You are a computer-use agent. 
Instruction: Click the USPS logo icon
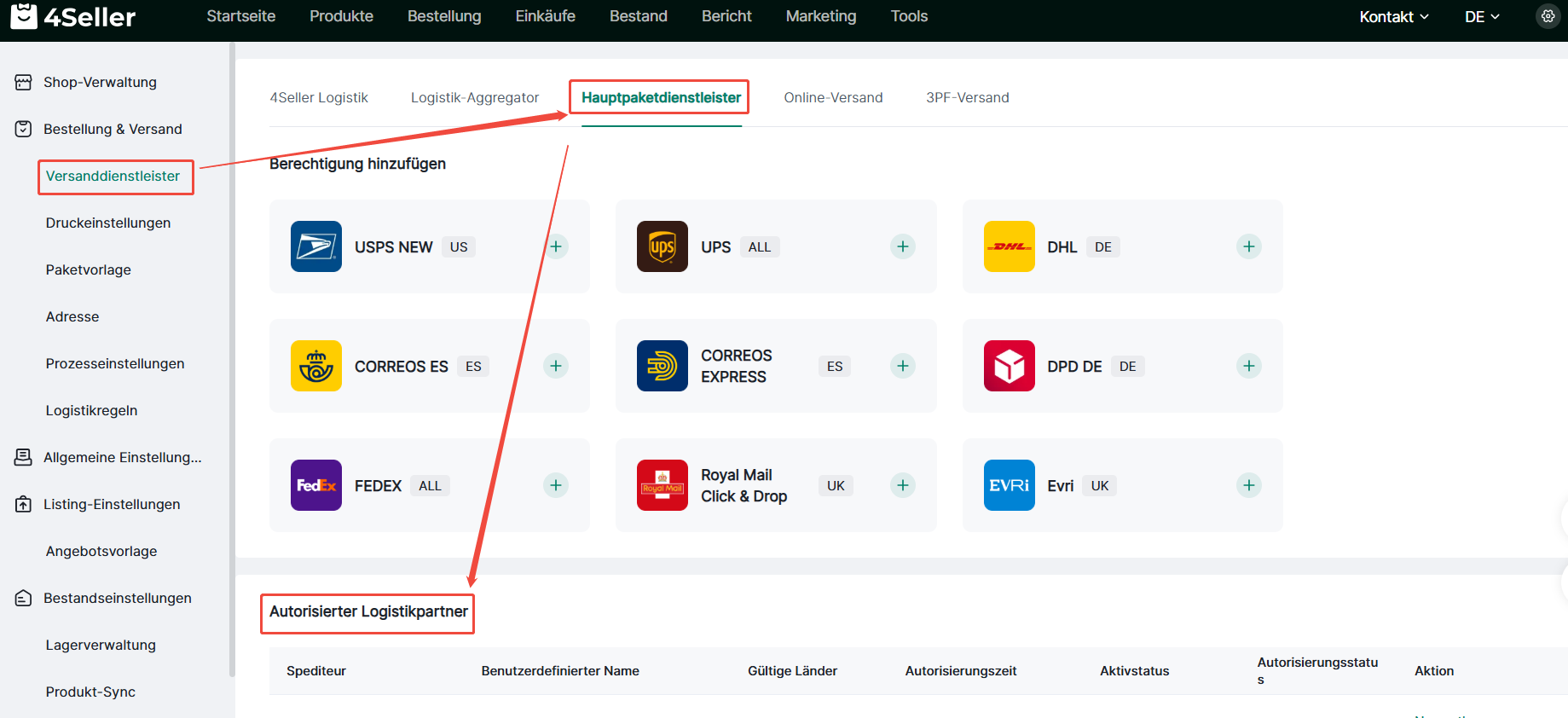click(x=316, y=246)
